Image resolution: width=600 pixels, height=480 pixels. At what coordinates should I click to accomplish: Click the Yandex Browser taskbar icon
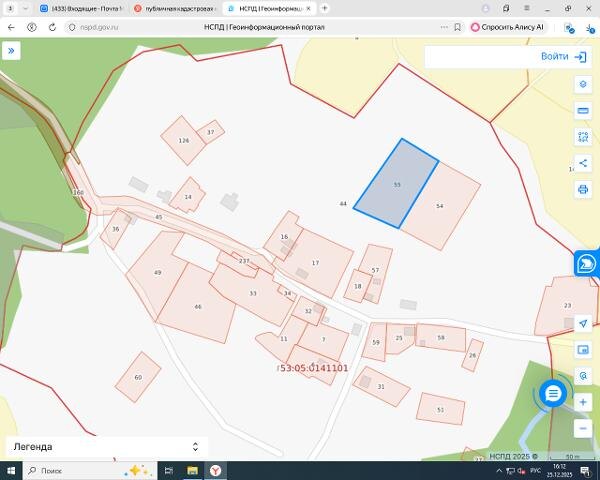215,470
